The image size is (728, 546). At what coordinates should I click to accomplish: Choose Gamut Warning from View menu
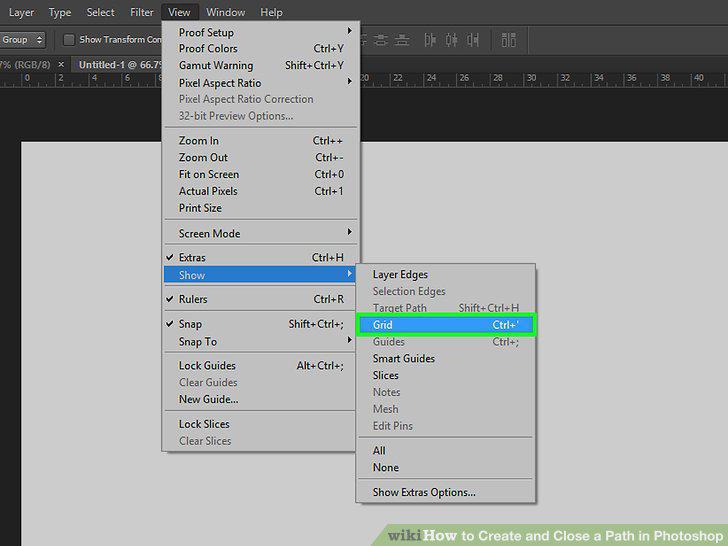[x=261, y=65]
